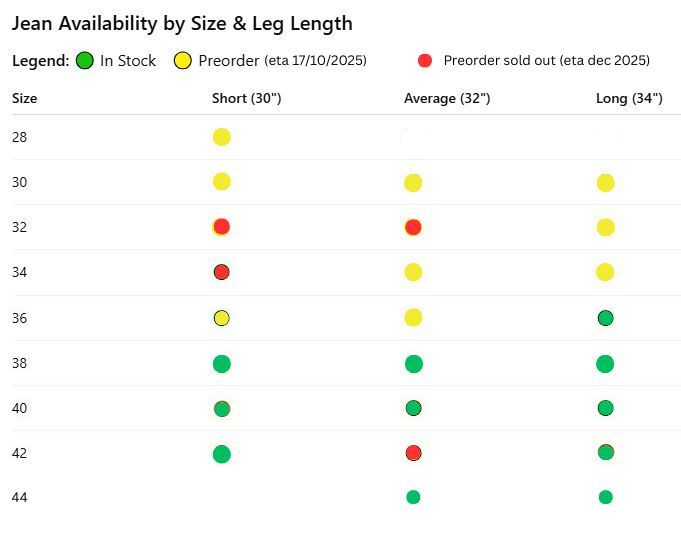Select size 28 Short availability dot

[222, 137]
